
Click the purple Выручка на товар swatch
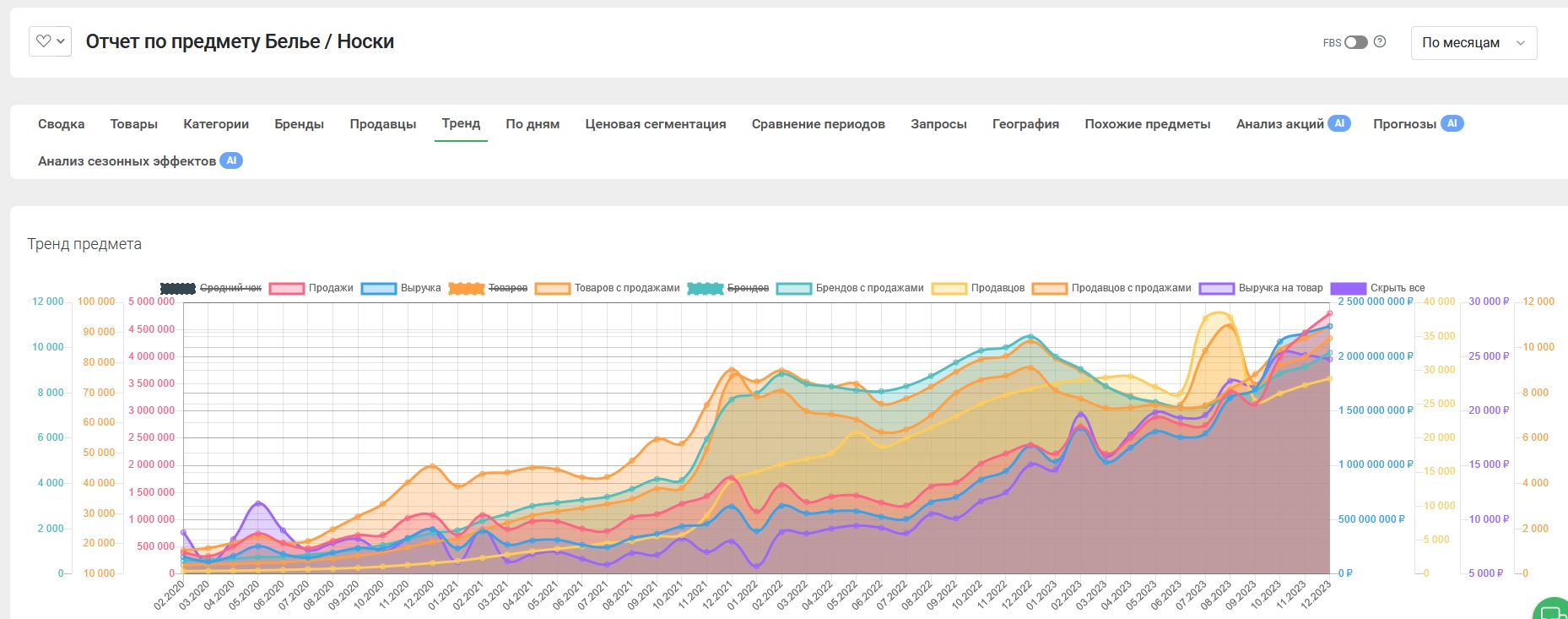(1217, 288)
